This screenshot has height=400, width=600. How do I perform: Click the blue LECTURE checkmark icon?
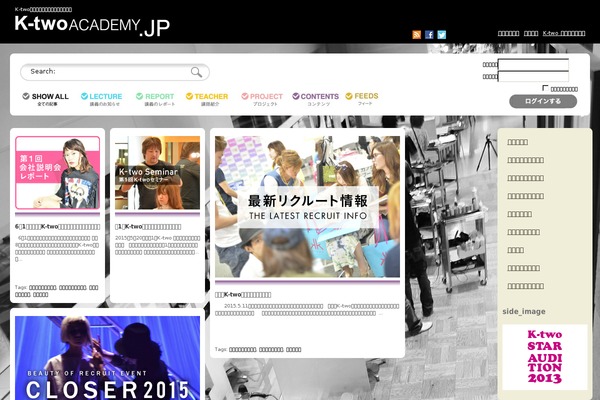coord(84,96)
